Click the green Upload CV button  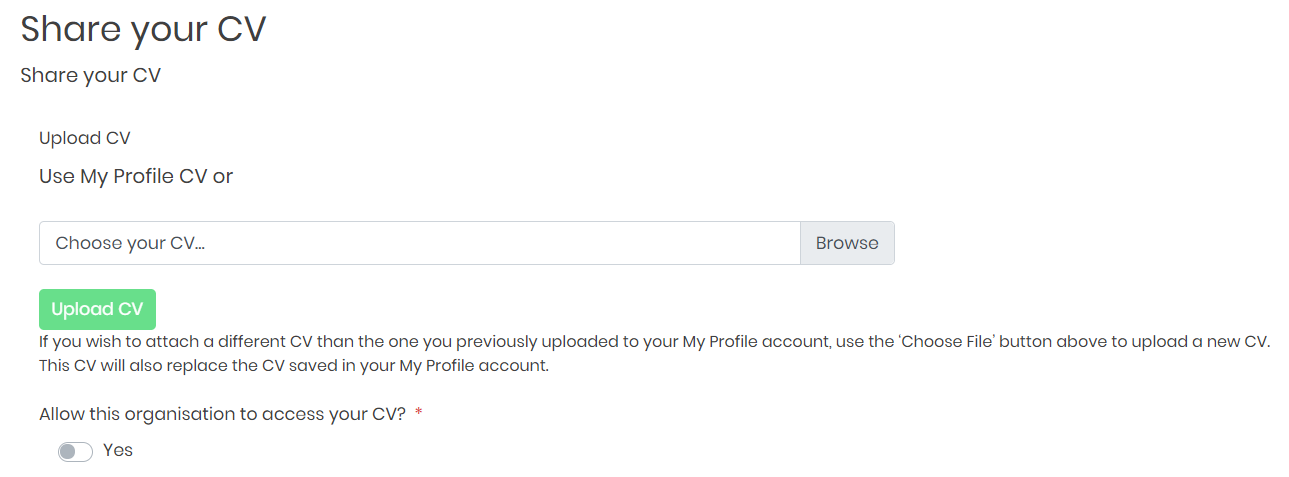coord(97,309)
